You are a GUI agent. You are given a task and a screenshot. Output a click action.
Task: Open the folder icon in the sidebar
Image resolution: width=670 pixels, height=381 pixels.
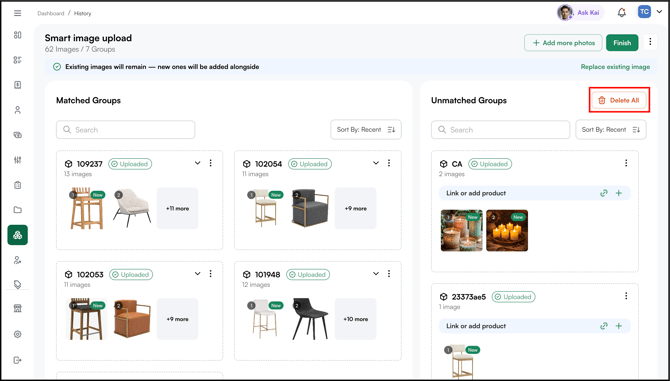[18, 210]
